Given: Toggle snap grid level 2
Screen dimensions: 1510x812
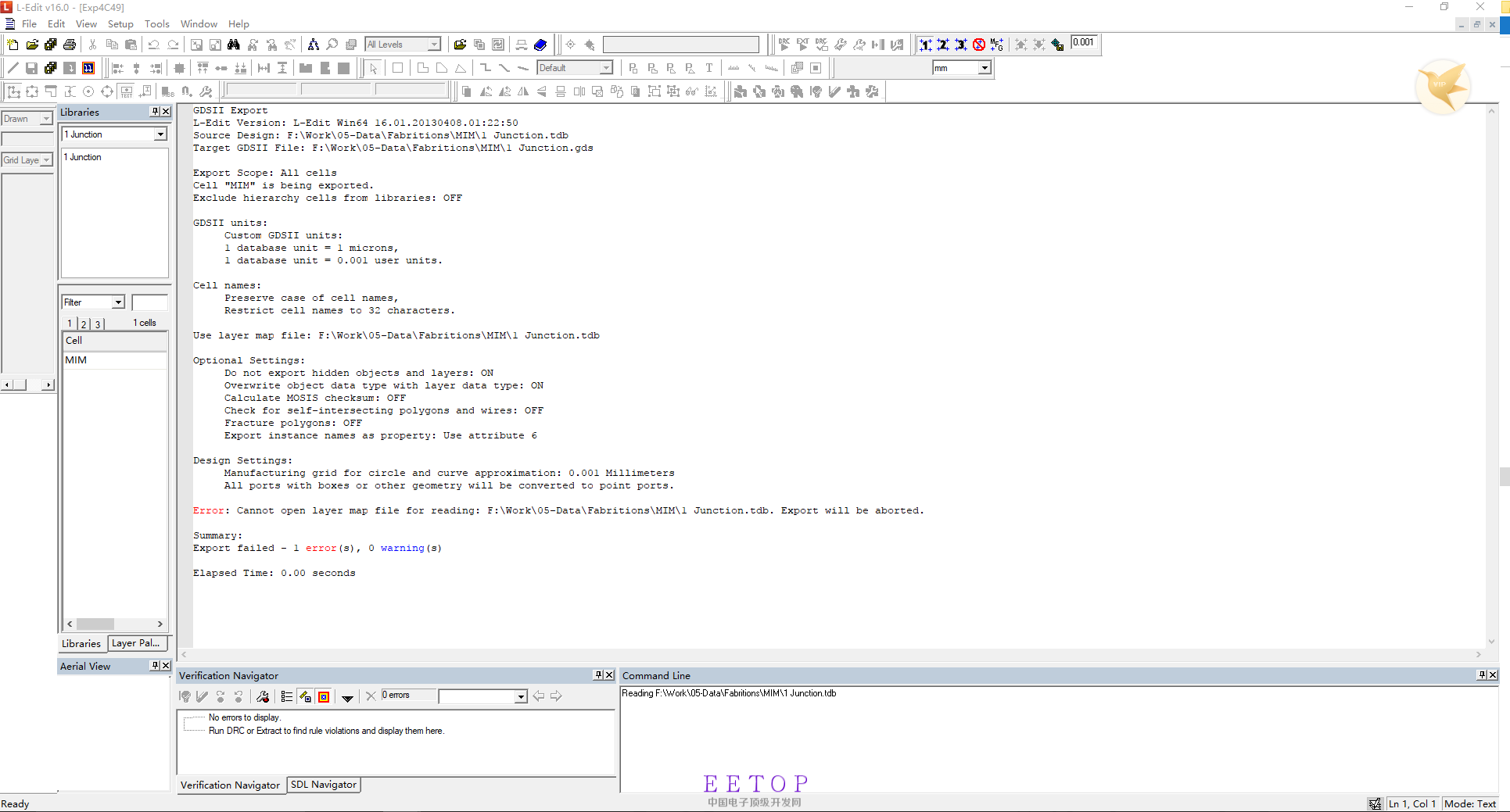Looking at the screenshot, I should click(x=943, y=45).
